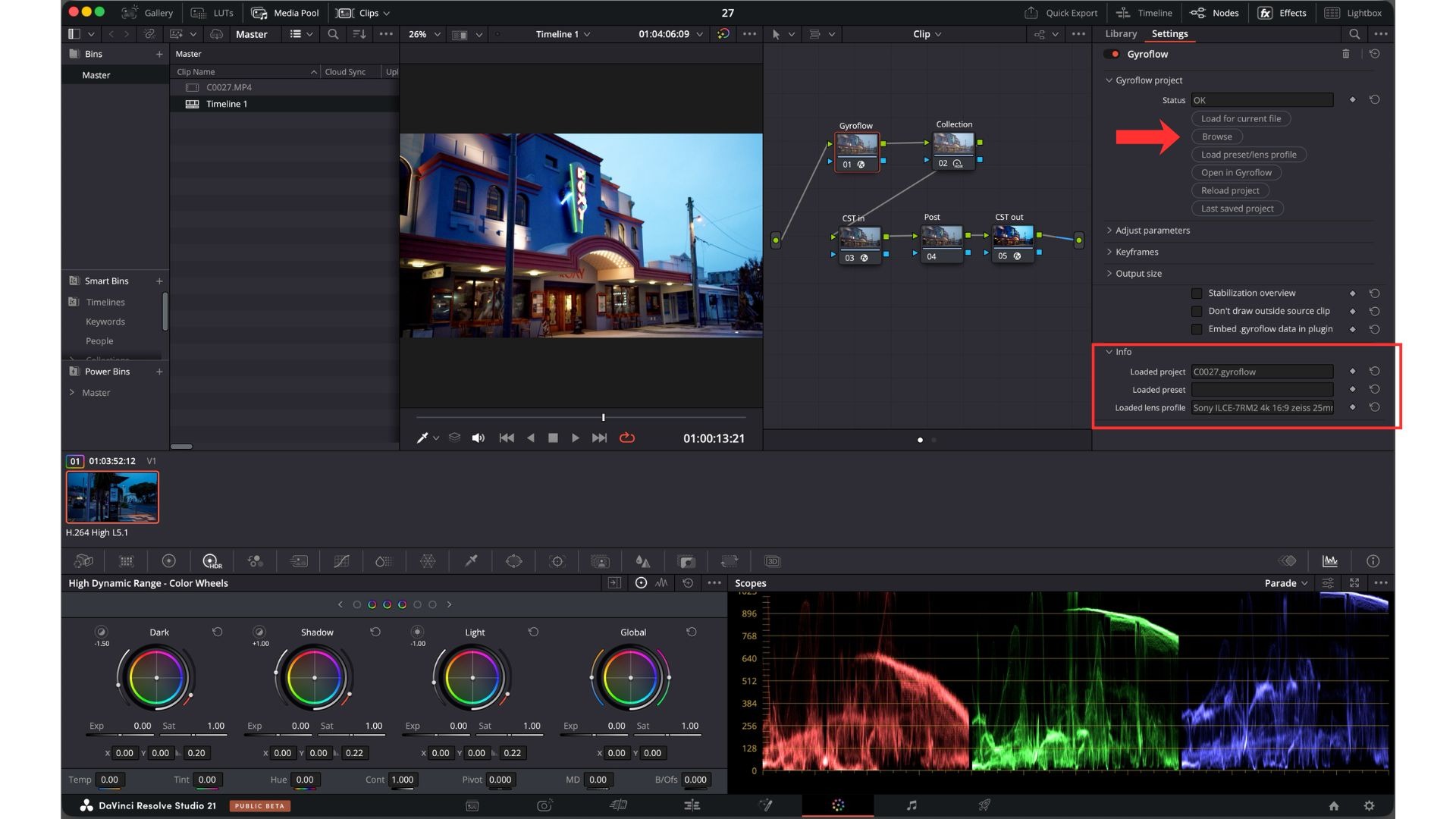Open the Gallery panel

tap(147, 13)
